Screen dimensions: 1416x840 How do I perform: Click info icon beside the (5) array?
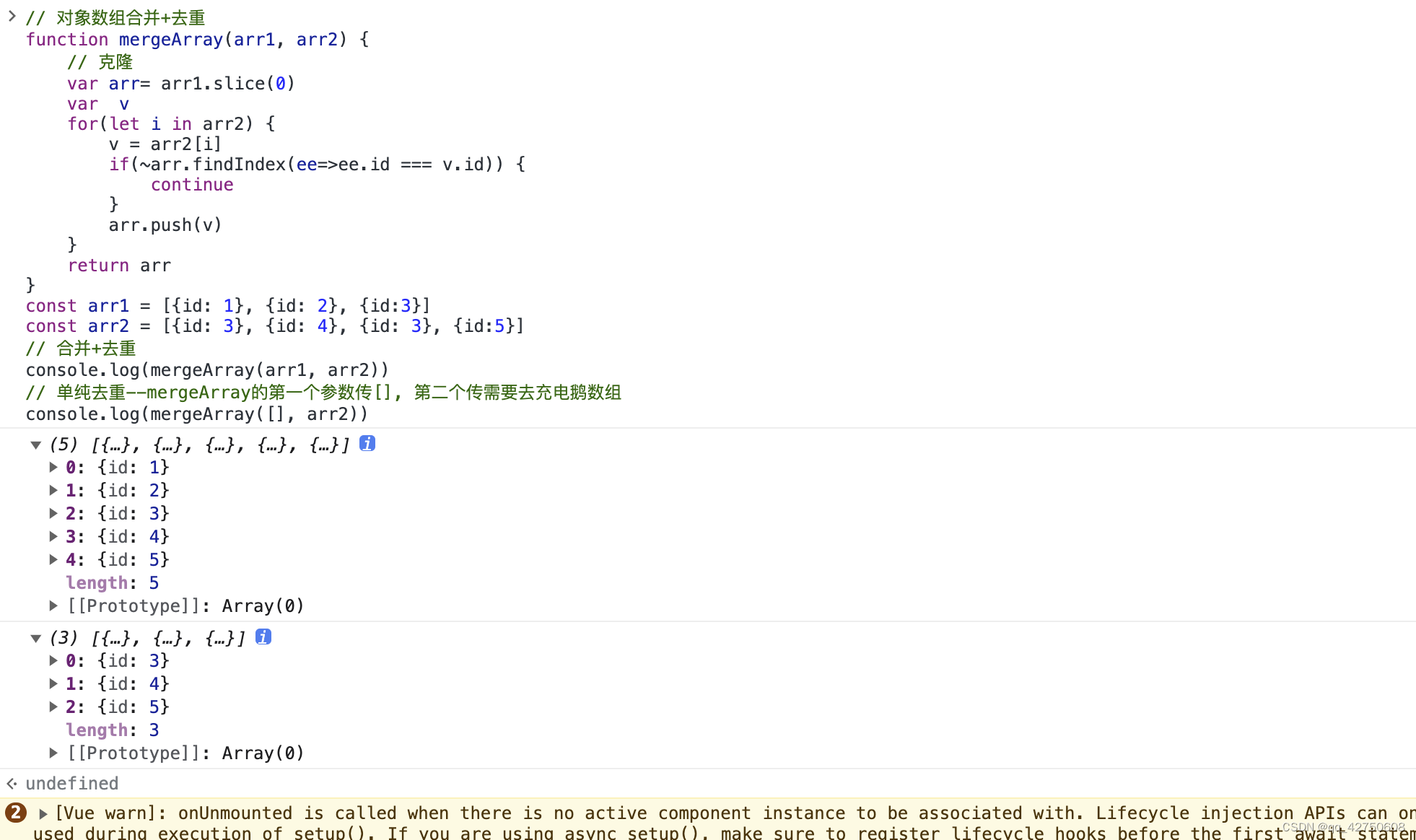367,444
